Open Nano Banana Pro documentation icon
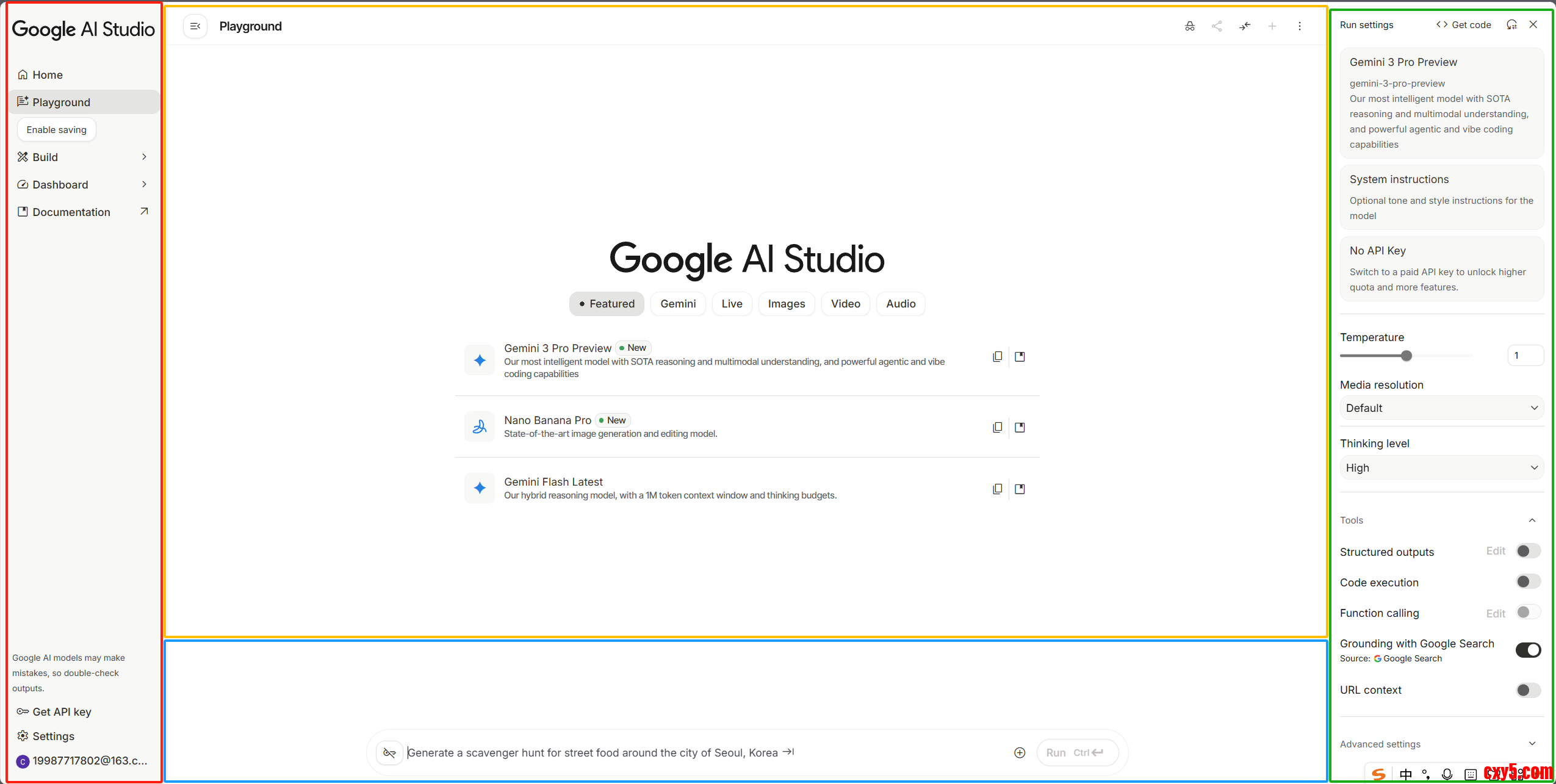1556x784 pixels. 1020,428
